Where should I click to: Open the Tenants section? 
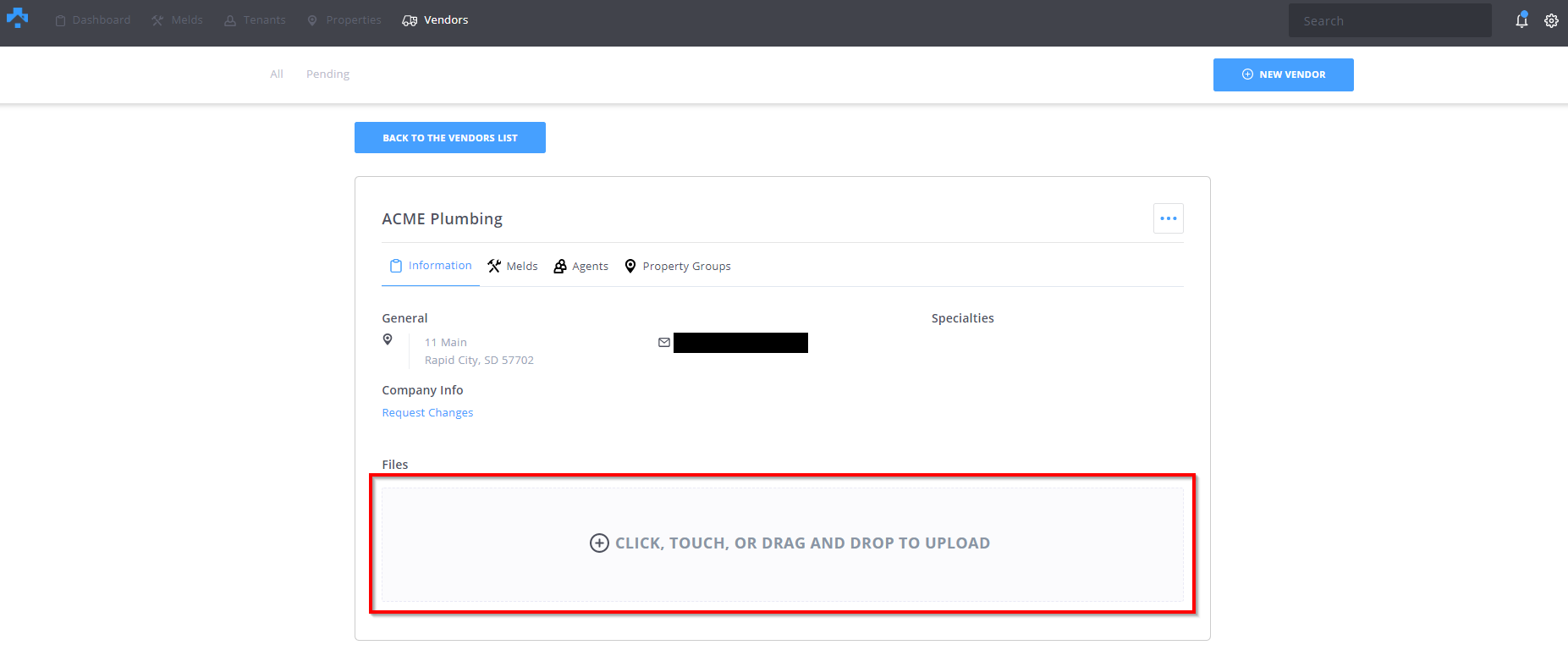[255, 20]
